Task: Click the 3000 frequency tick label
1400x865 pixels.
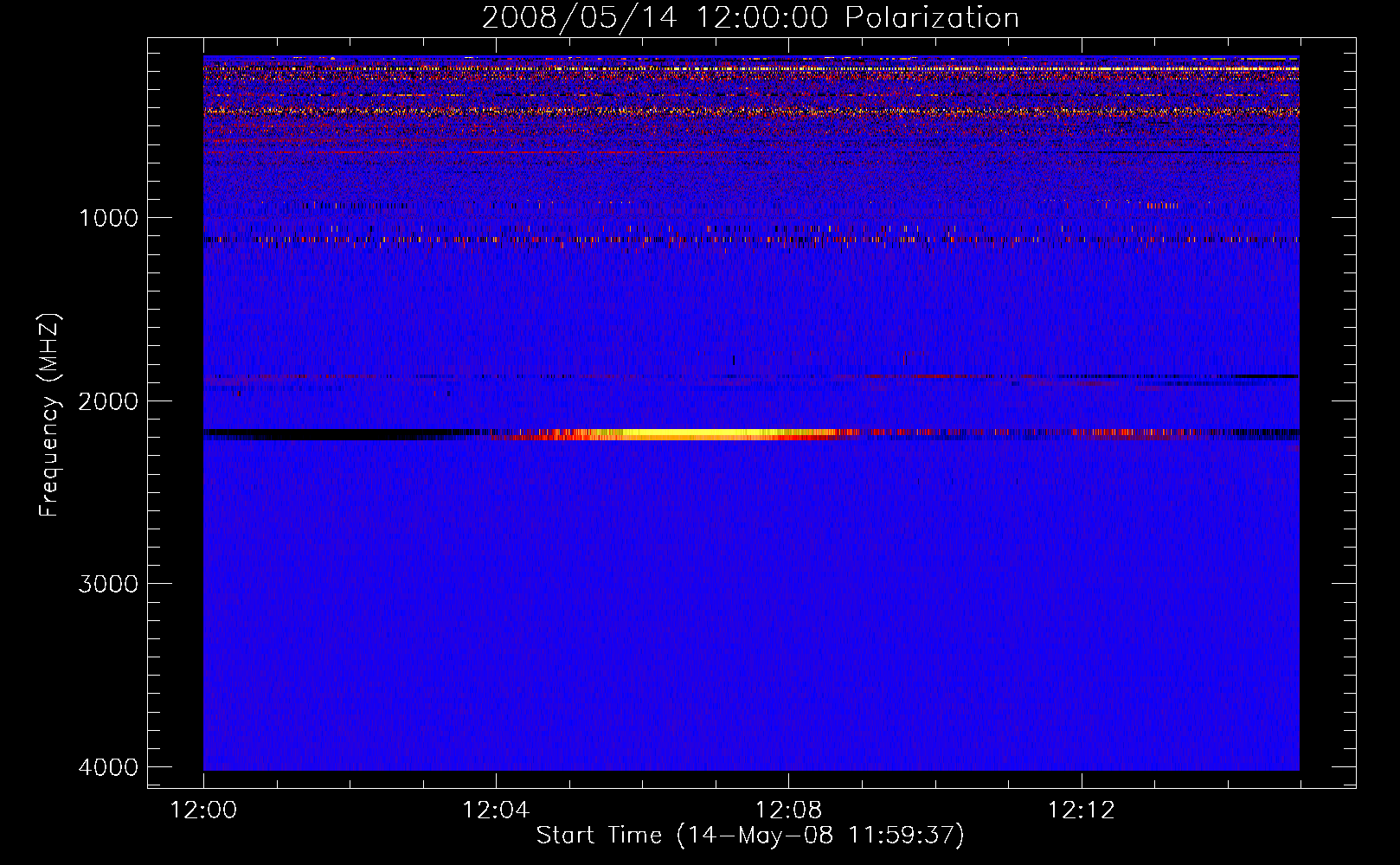Action: [x=108, y=584]
